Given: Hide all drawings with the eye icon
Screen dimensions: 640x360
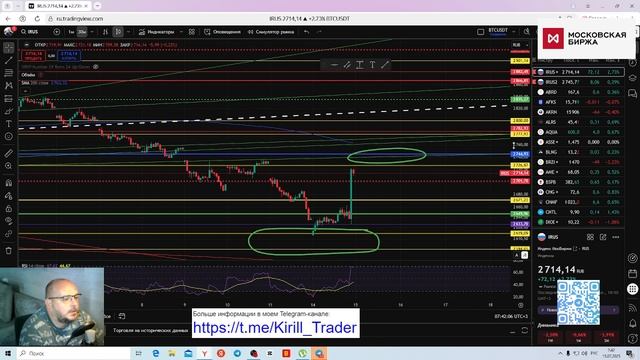Looking at the screenshot, I should 9,221.
